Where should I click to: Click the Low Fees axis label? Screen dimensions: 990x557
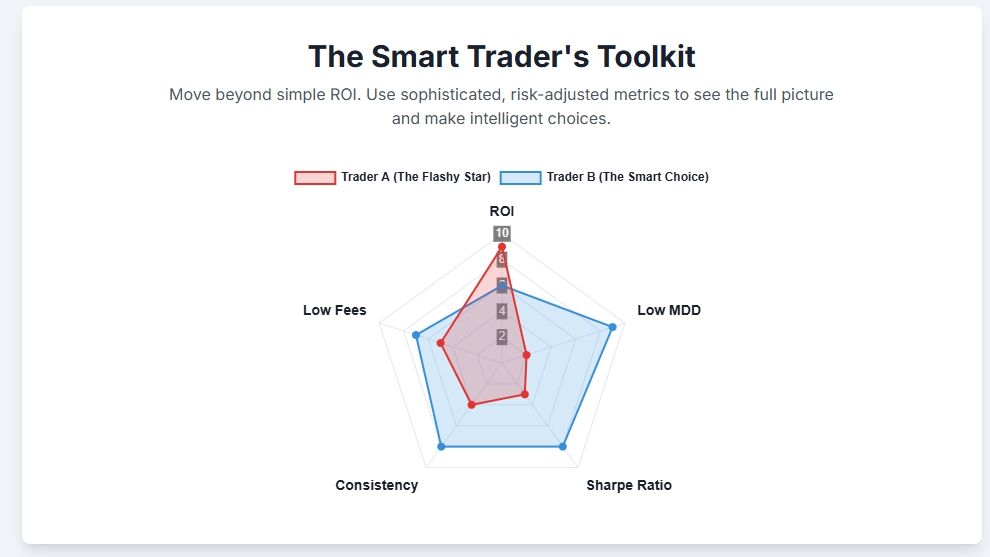(335, 310)
